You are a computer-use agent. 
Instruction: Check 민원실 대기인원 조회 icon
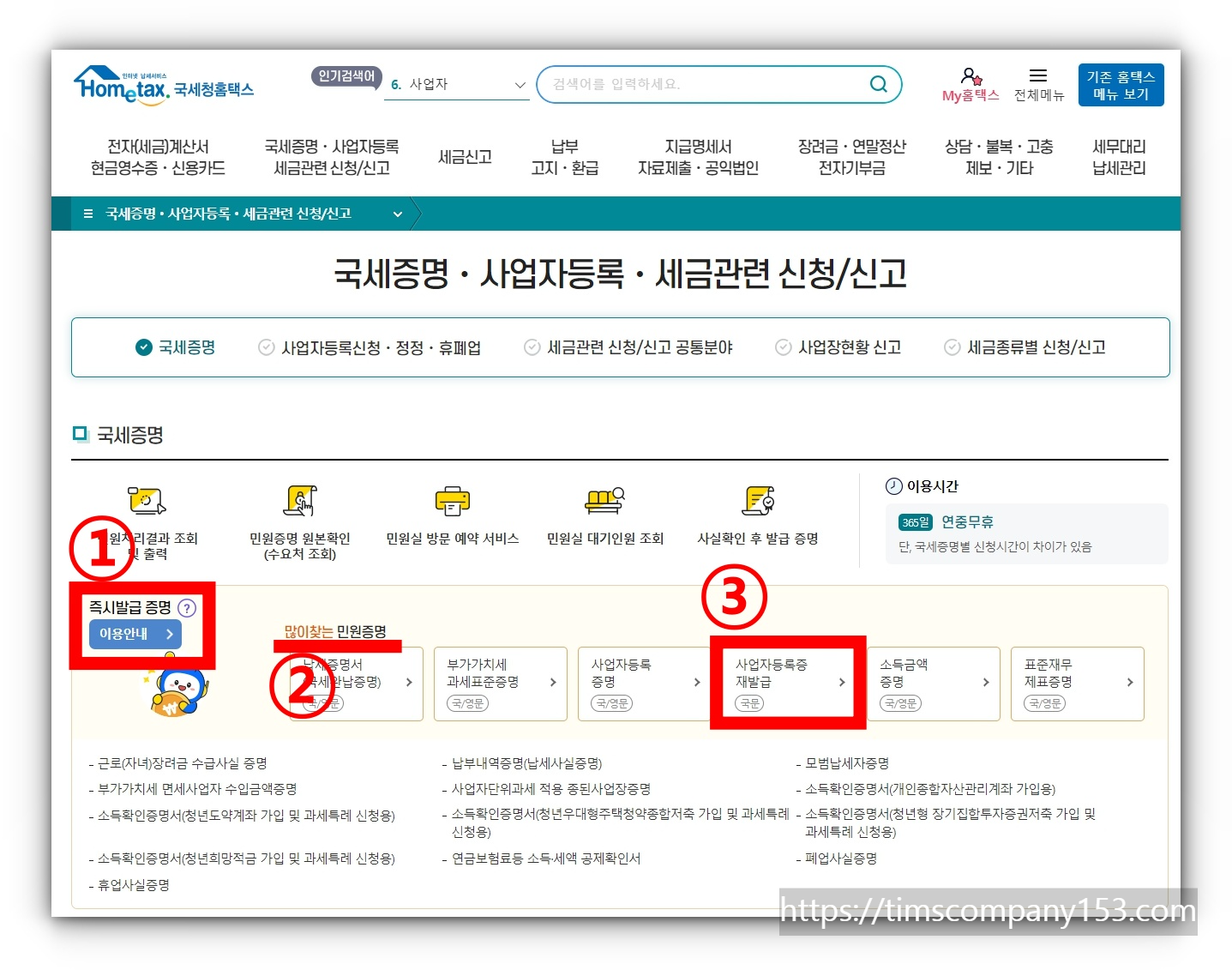click(x=604, y=500)
